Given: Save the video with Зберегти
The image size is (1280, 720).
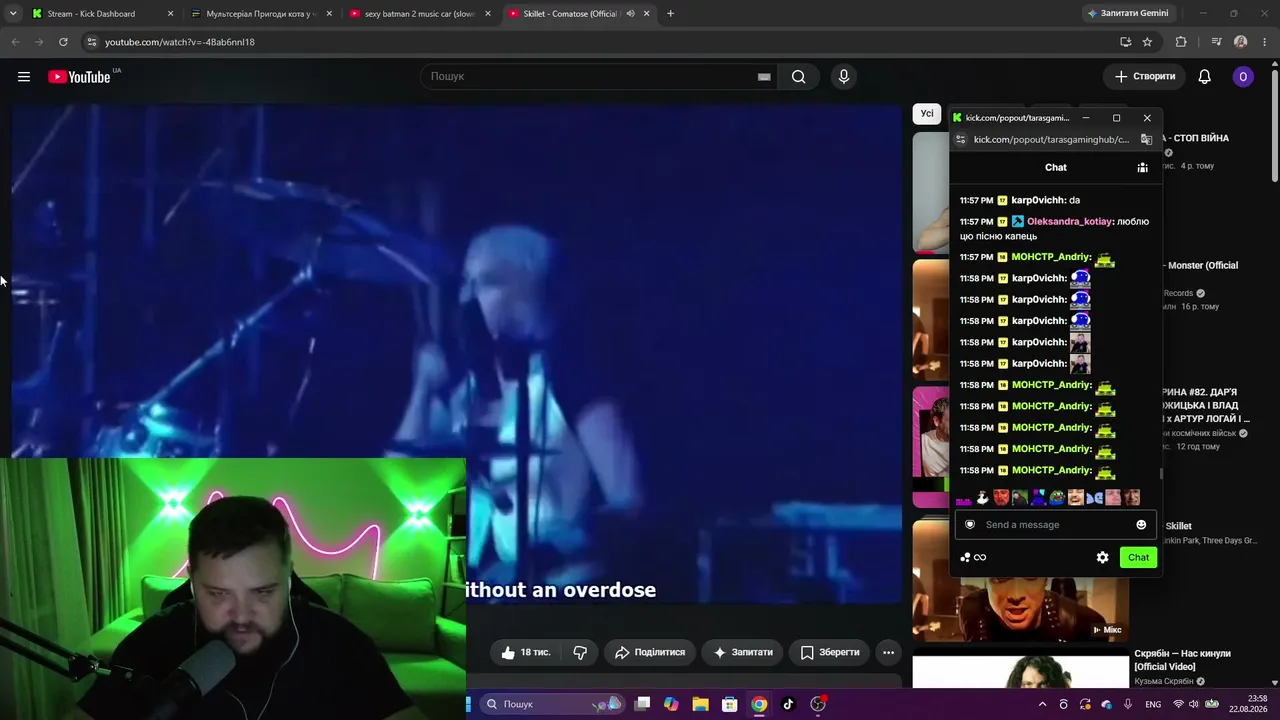Looking at the screenshot, I should (x=829, y=653).
